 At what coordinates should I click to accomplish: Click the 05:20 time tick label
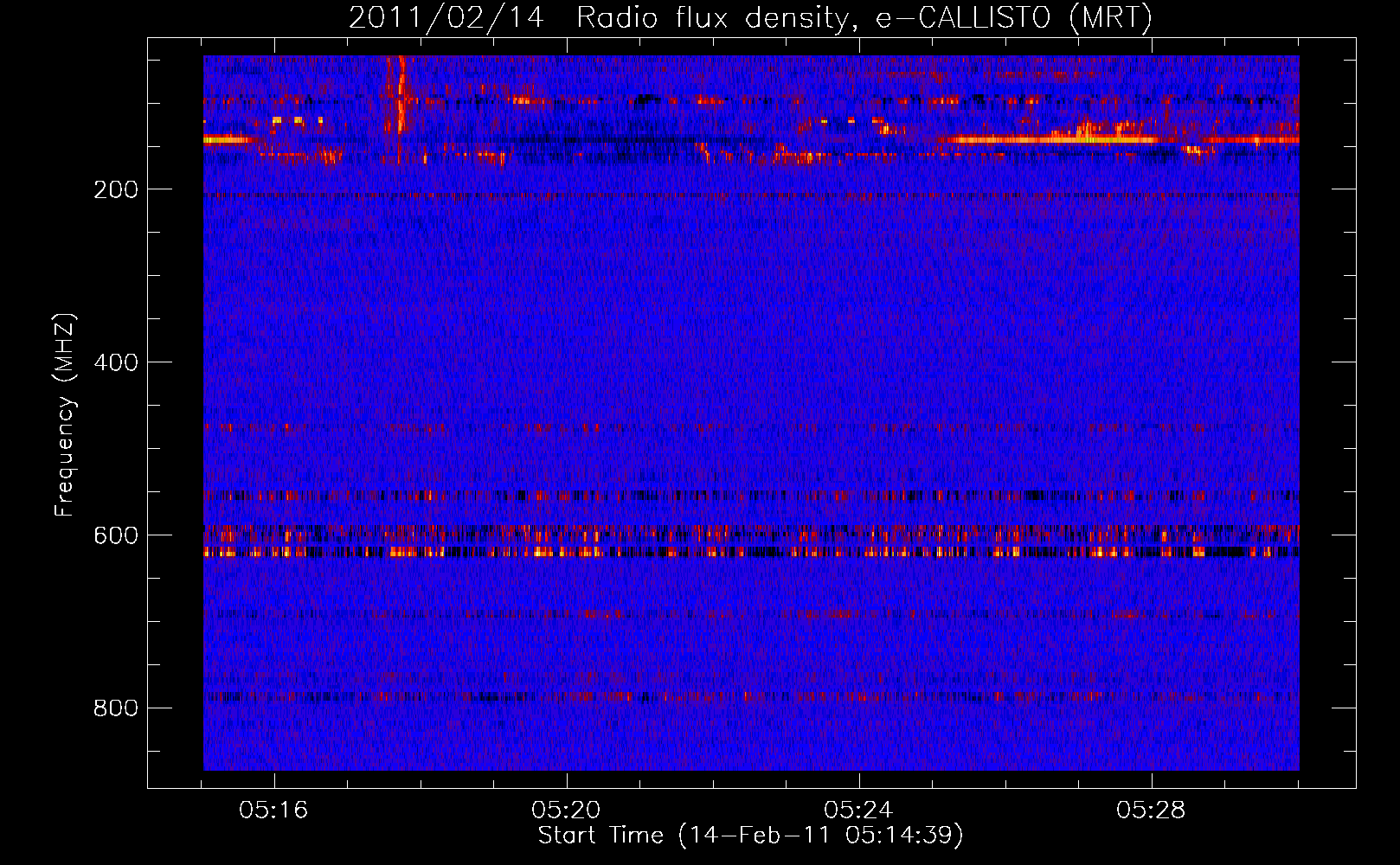(566, 811)
